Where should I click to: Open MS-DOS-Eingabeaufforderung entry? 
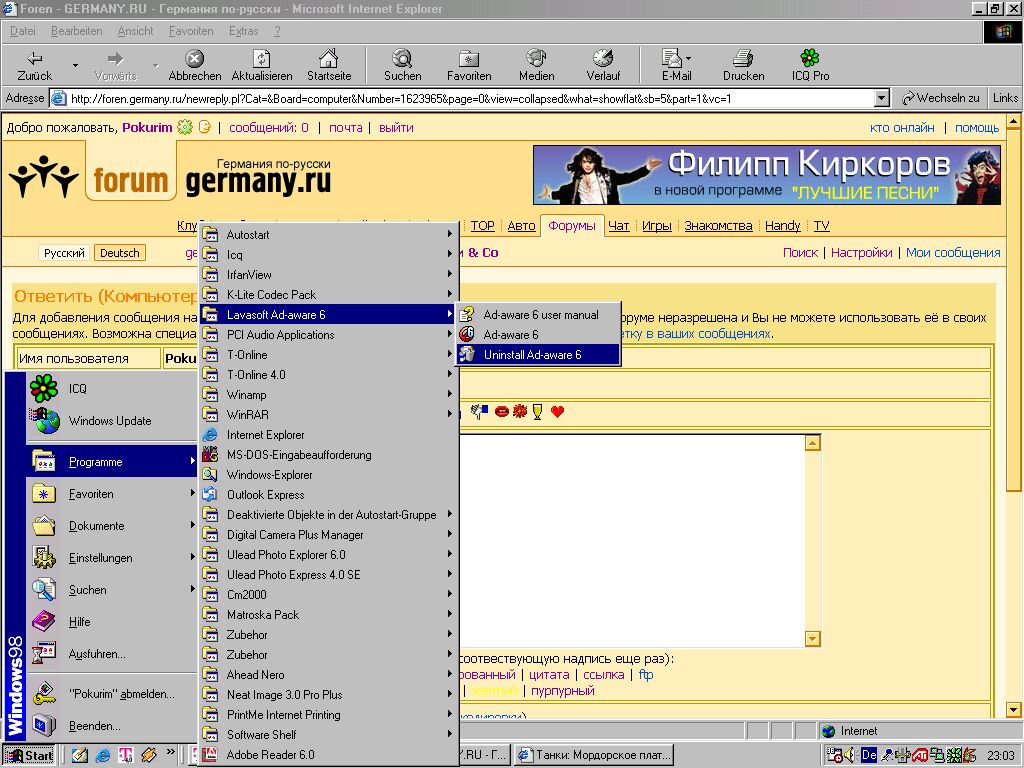pos(328,455)
